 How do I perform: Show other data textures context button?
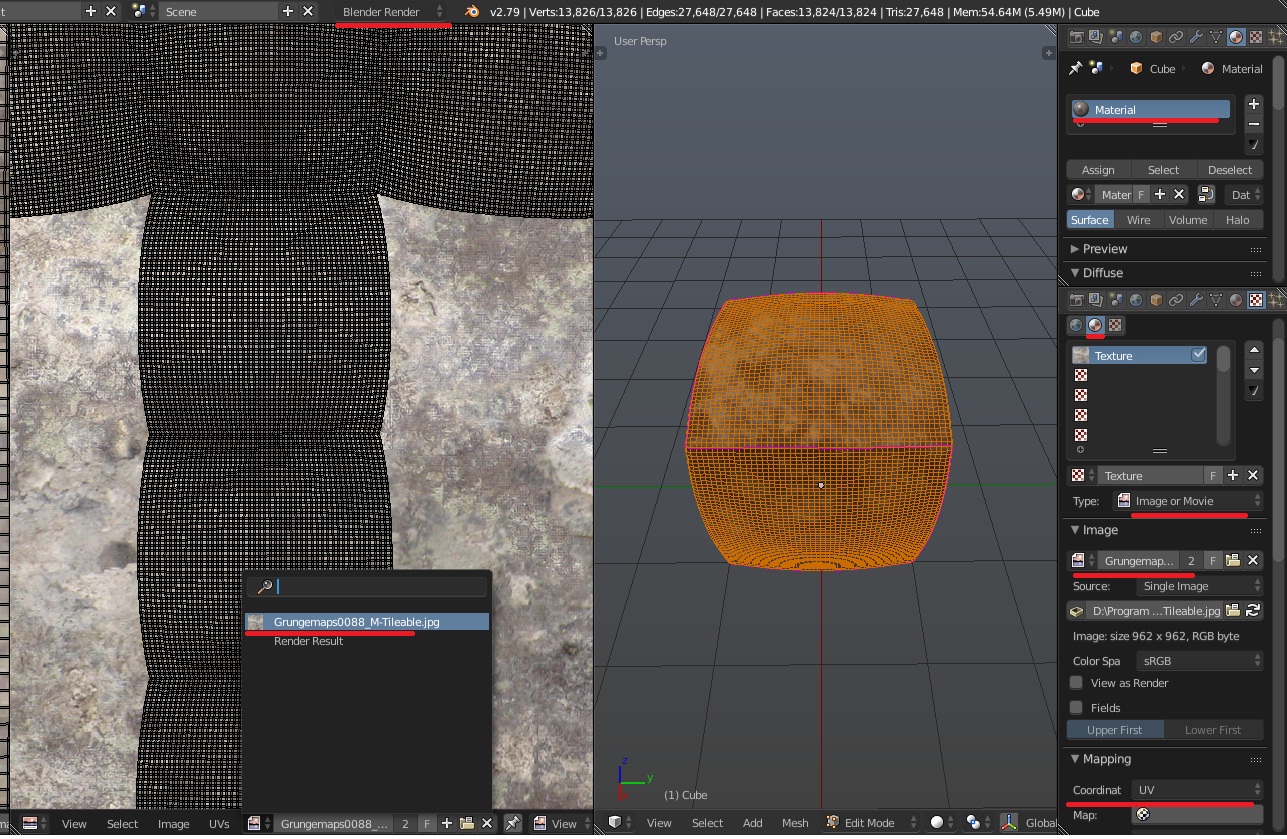(1115, 325)
